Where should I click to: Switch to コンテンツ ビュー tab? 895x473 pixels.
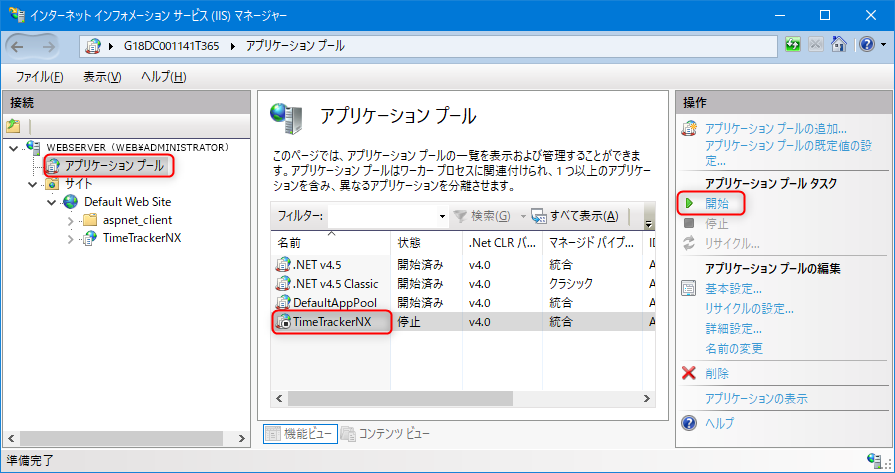386,434
